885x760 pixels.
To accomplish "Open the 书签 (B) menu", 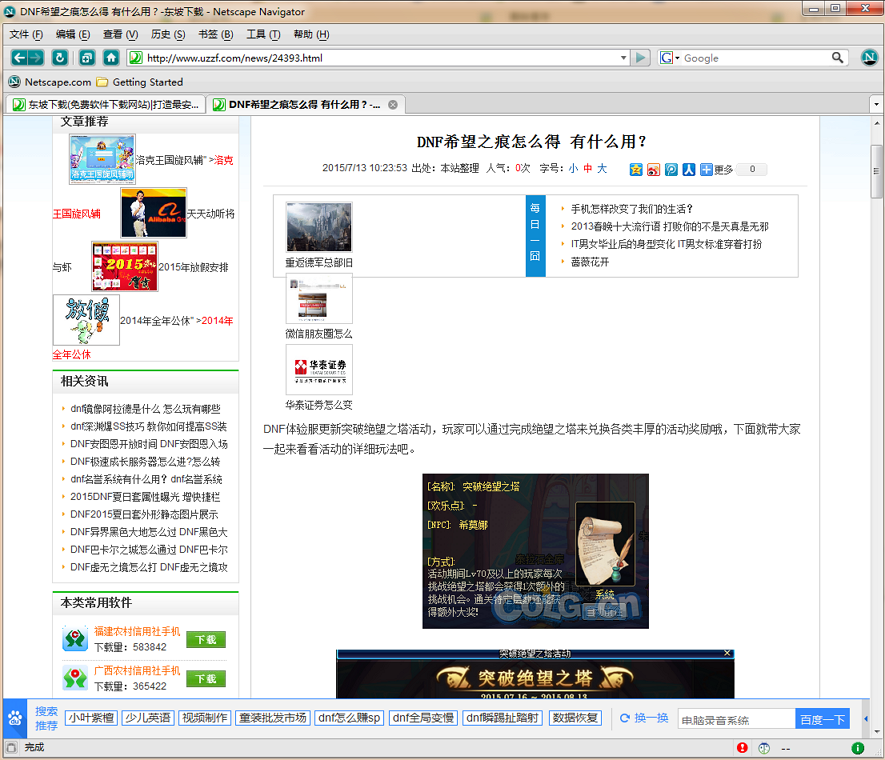I will [x=216, y=34].
